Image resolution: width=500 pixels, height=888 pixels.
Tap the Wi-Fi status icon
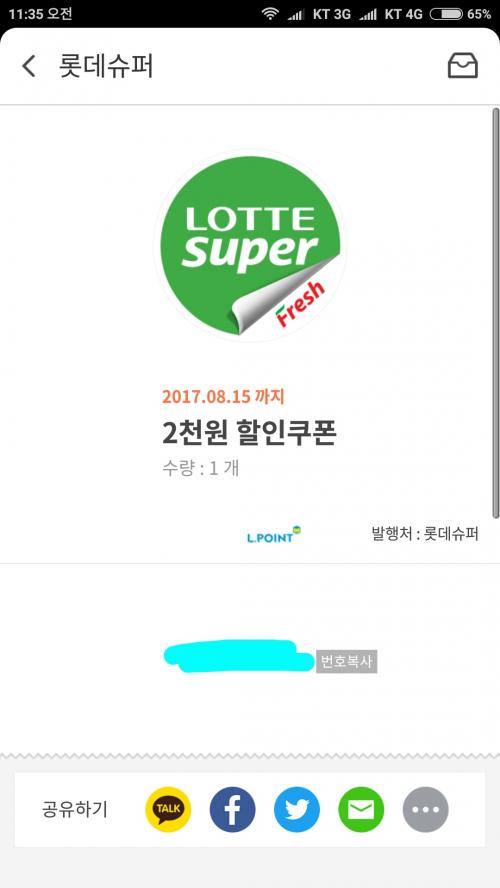271,14
